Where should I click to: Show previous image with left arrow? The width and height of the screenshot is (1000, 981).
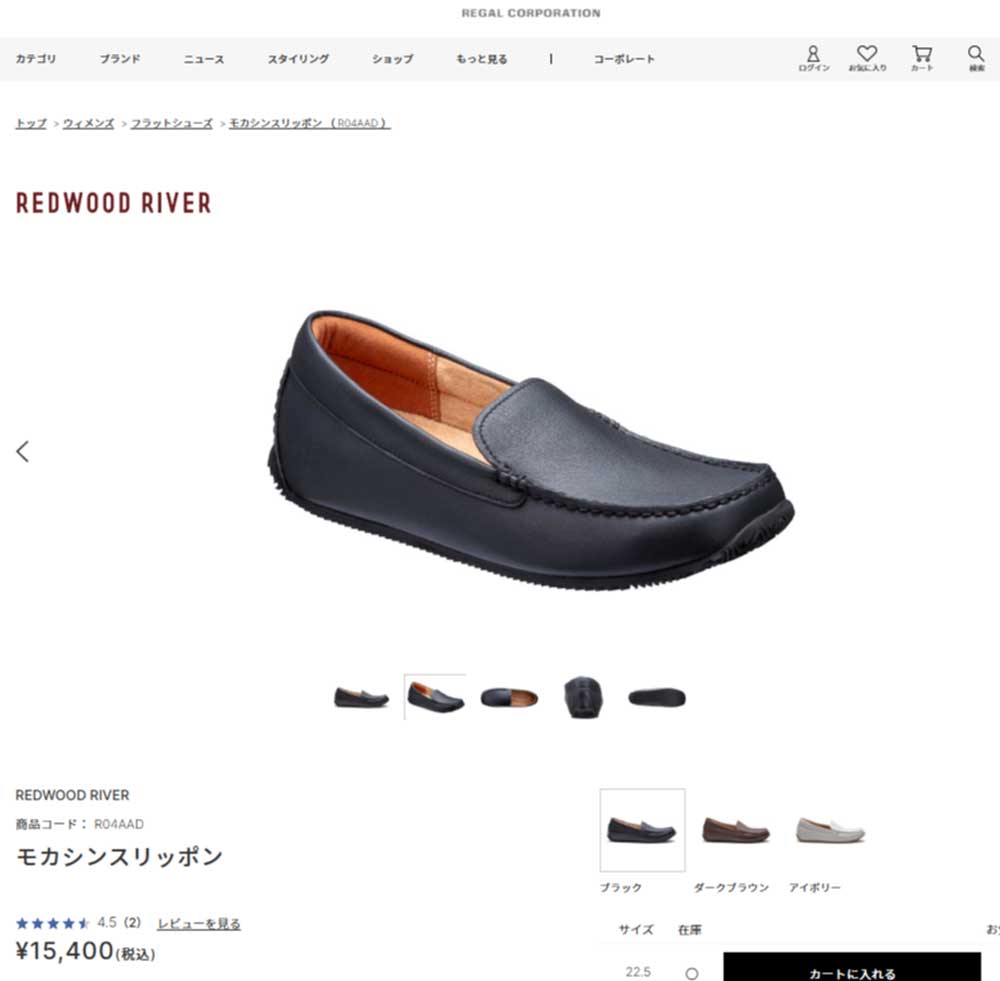point(23,451)
